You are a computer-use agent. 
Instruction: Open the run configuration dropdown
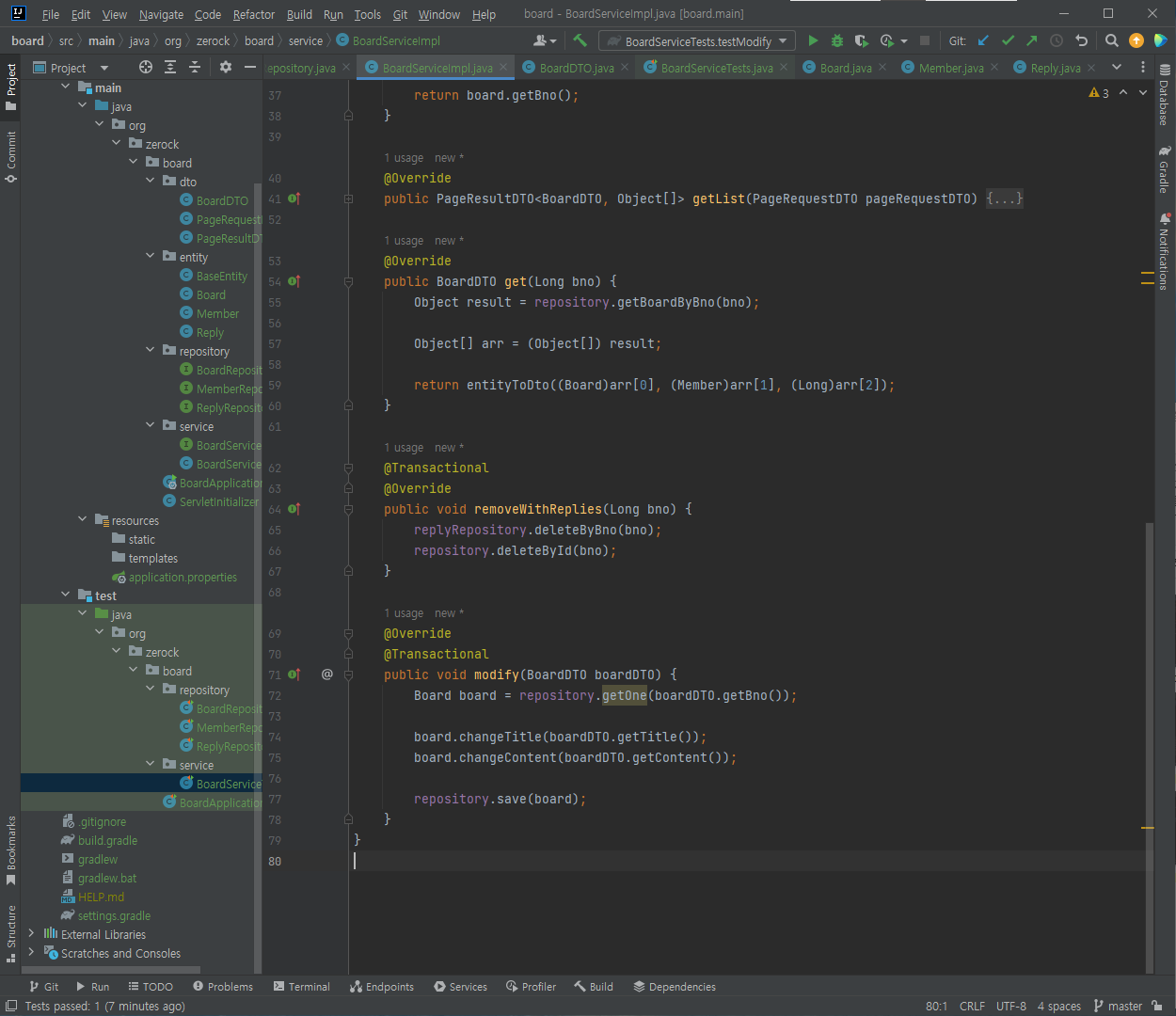point(696,40)
